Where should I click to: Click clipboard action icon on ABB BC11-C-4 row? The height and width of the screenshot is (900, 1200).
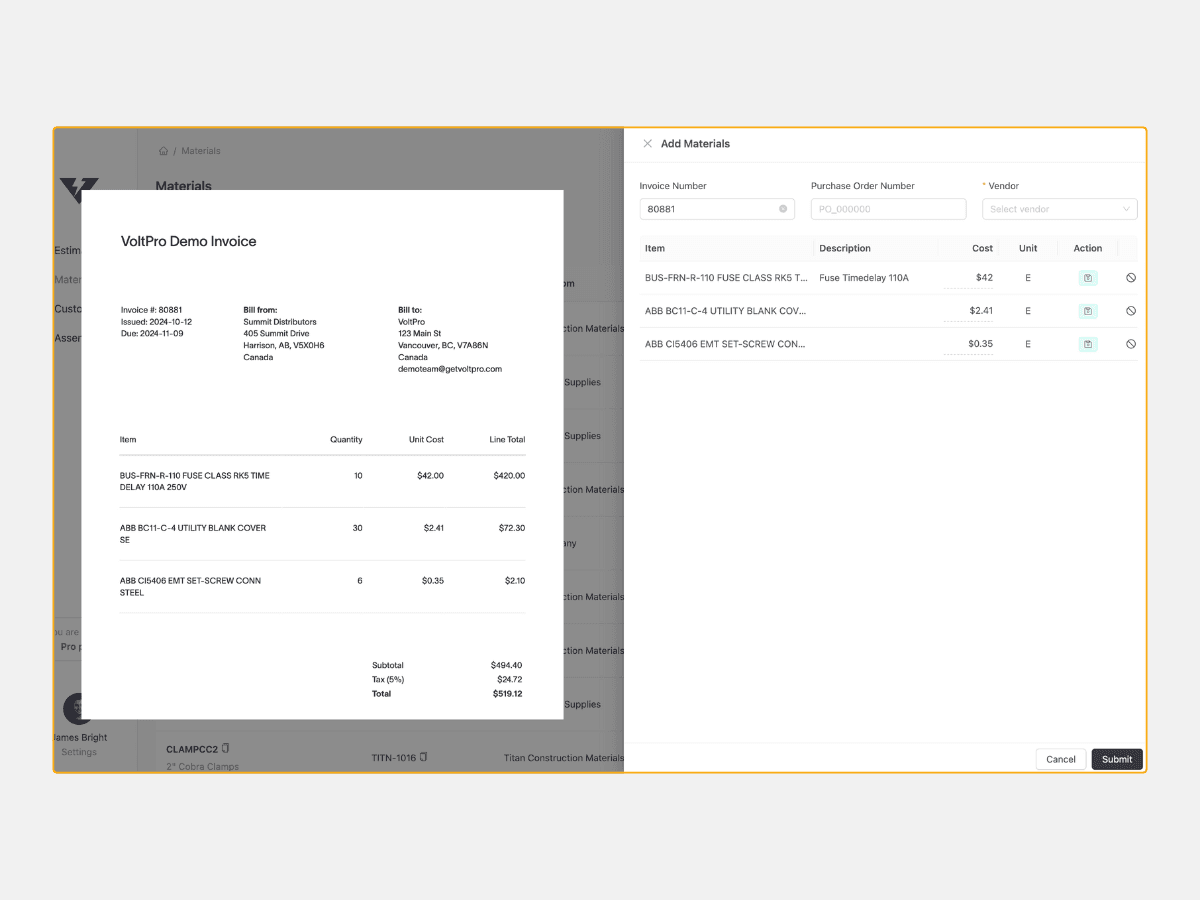tap(1087, 310)
